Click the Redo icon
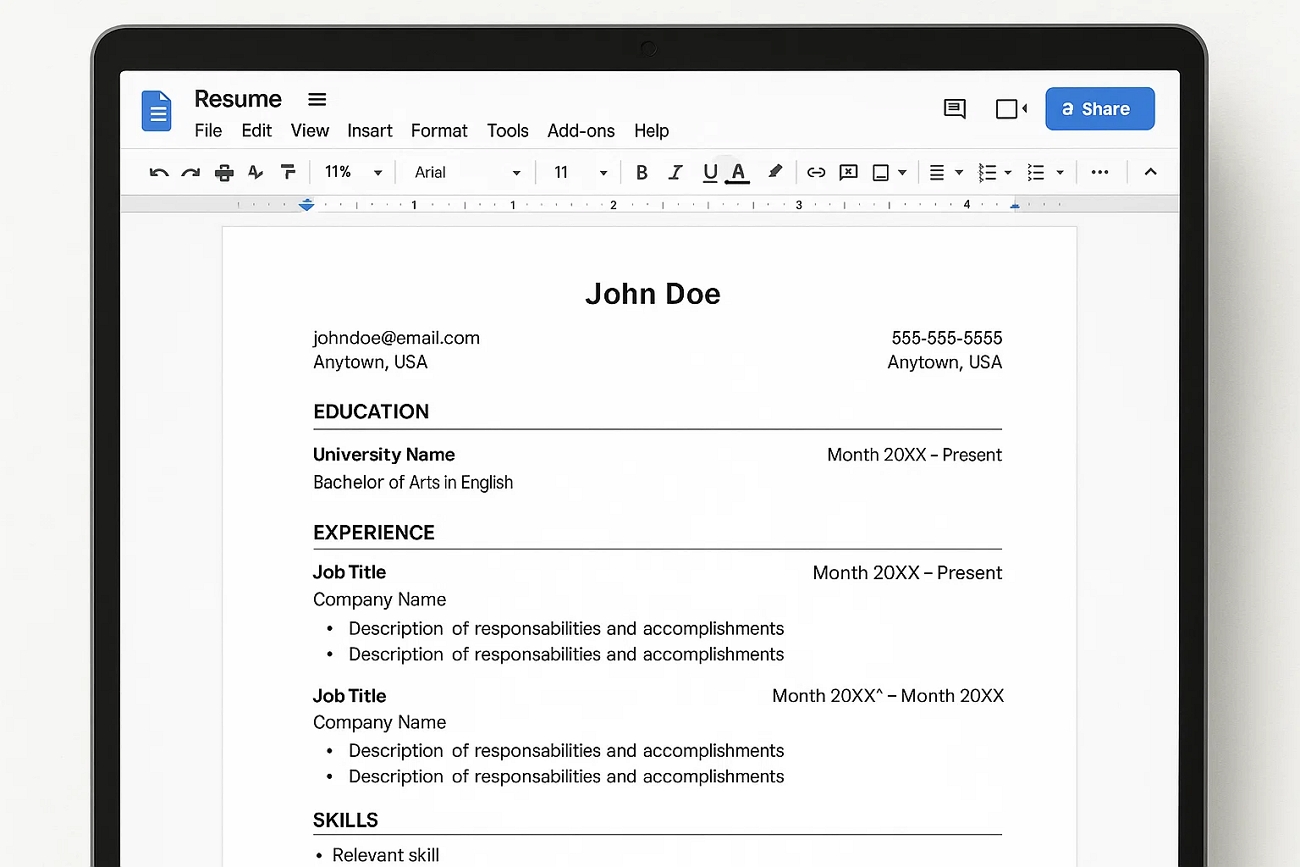1300x867 pixels. click(191, 171)
